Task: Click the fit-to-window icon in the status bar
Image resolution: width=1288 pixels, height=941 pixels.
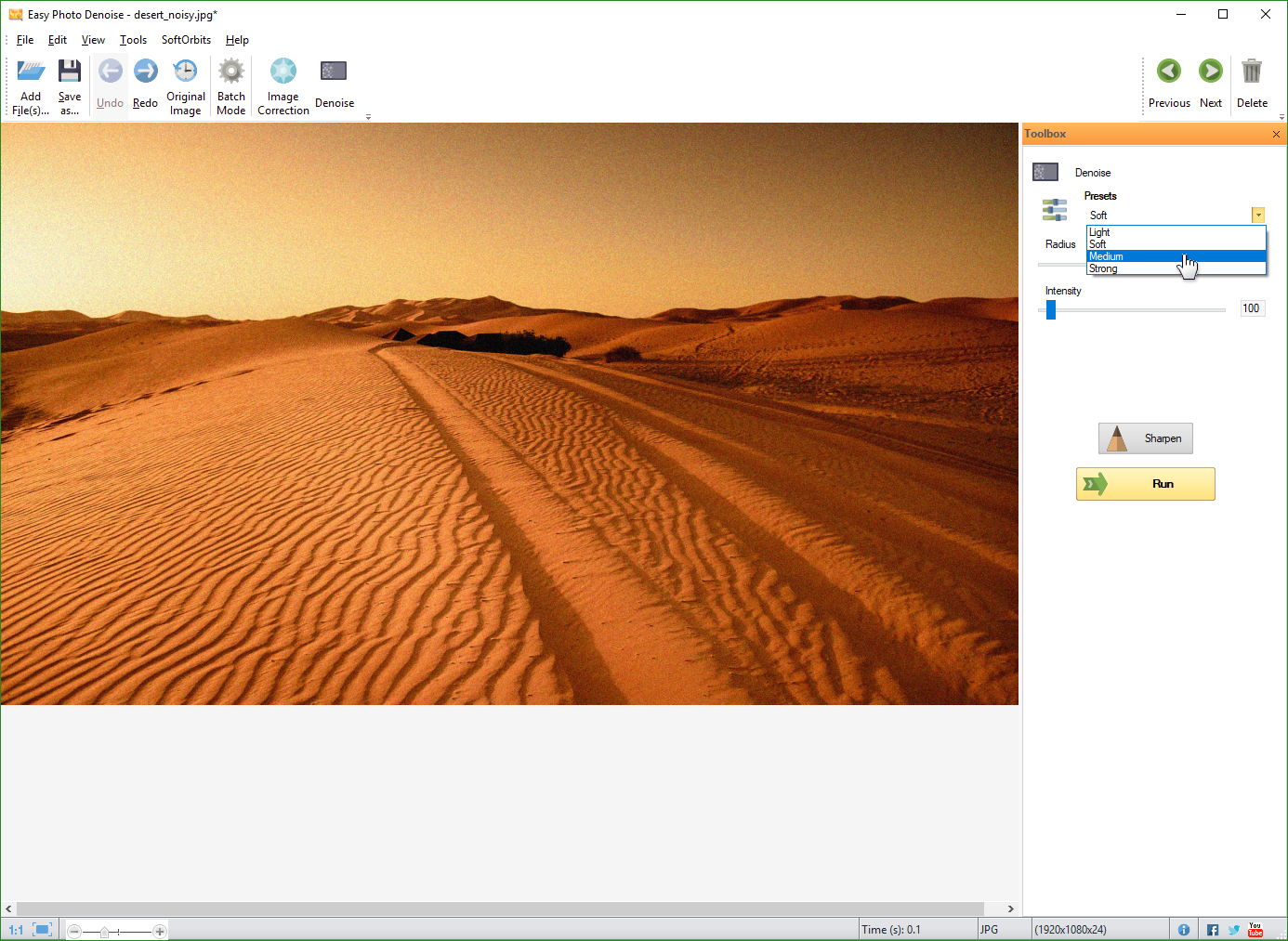Action: (x=42, y=930)
